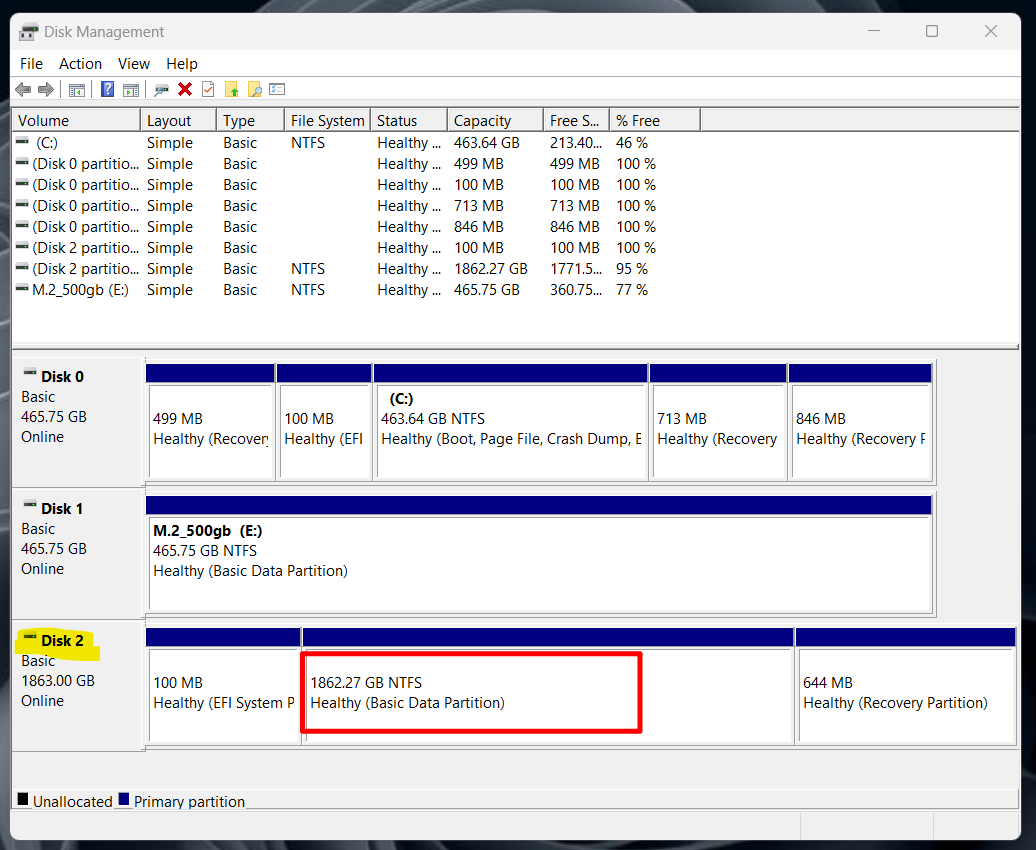Sort volumes by the Capacity column header
Image resolution: width=1036 pixels, height=850 pixels.
point(482,121)
